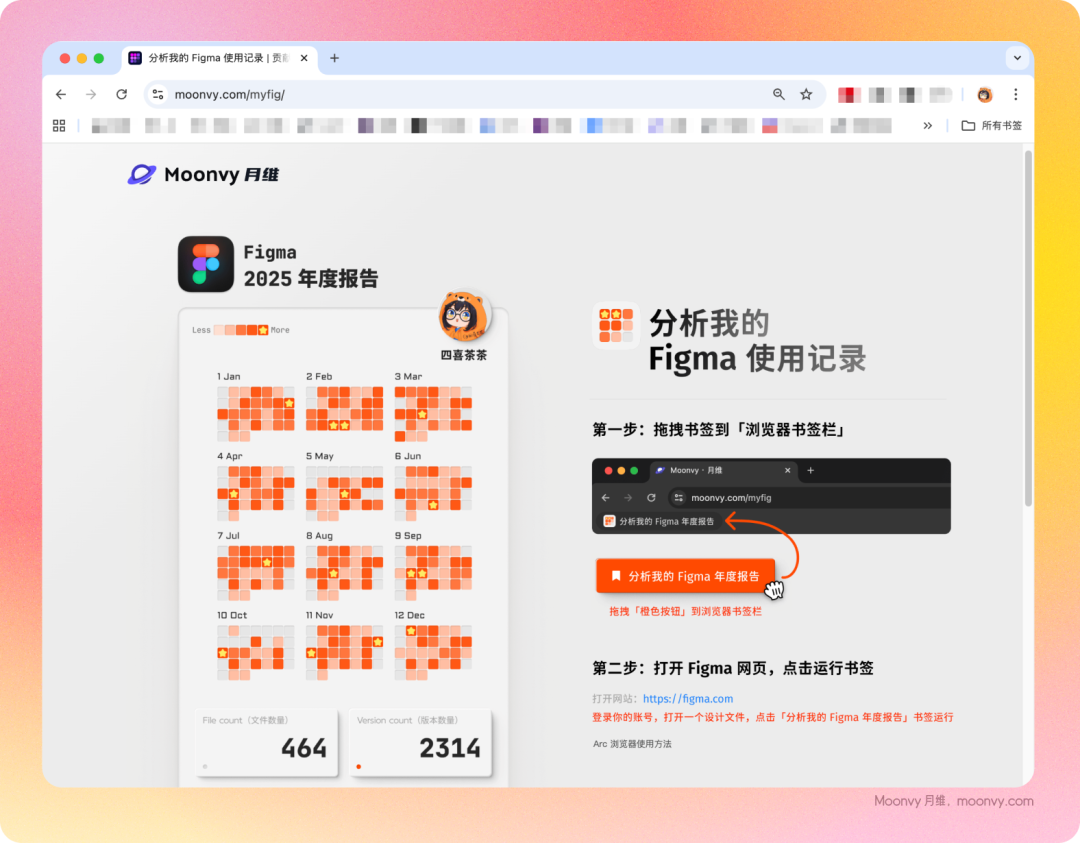
Task: Open site info icon in address bar
Action: [158, 94]
